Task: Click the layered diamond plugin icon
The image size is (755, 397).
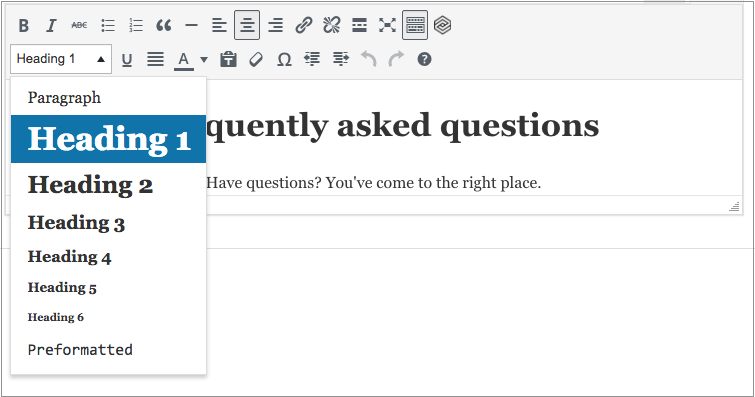Action: click(443, 25)
